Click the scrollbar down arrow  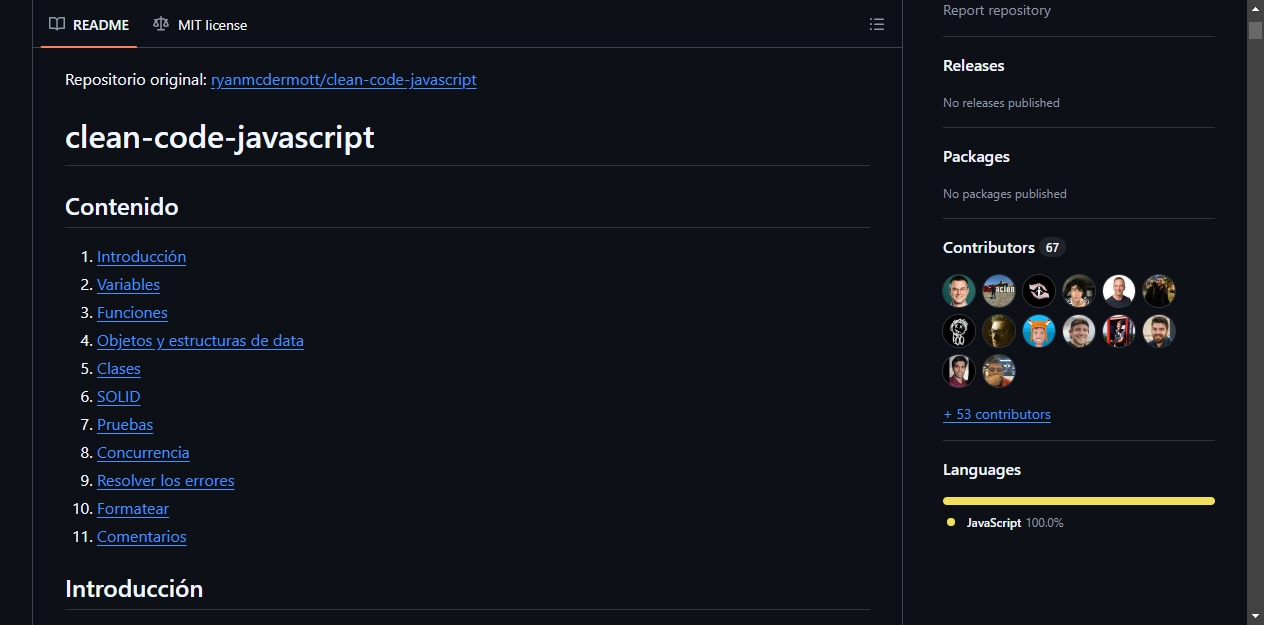click(1255, 616)
